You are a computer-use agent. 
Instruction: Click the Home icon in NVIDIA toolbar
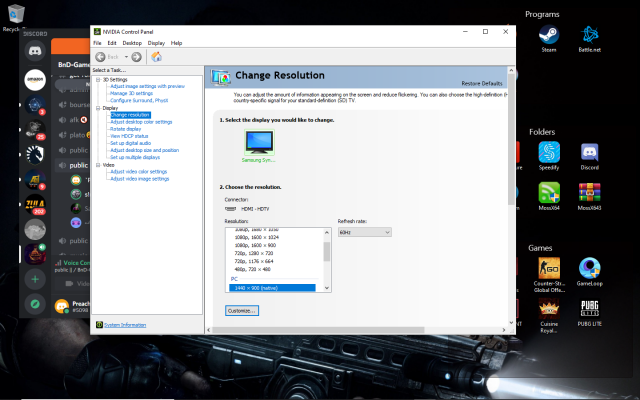(156, 57)
